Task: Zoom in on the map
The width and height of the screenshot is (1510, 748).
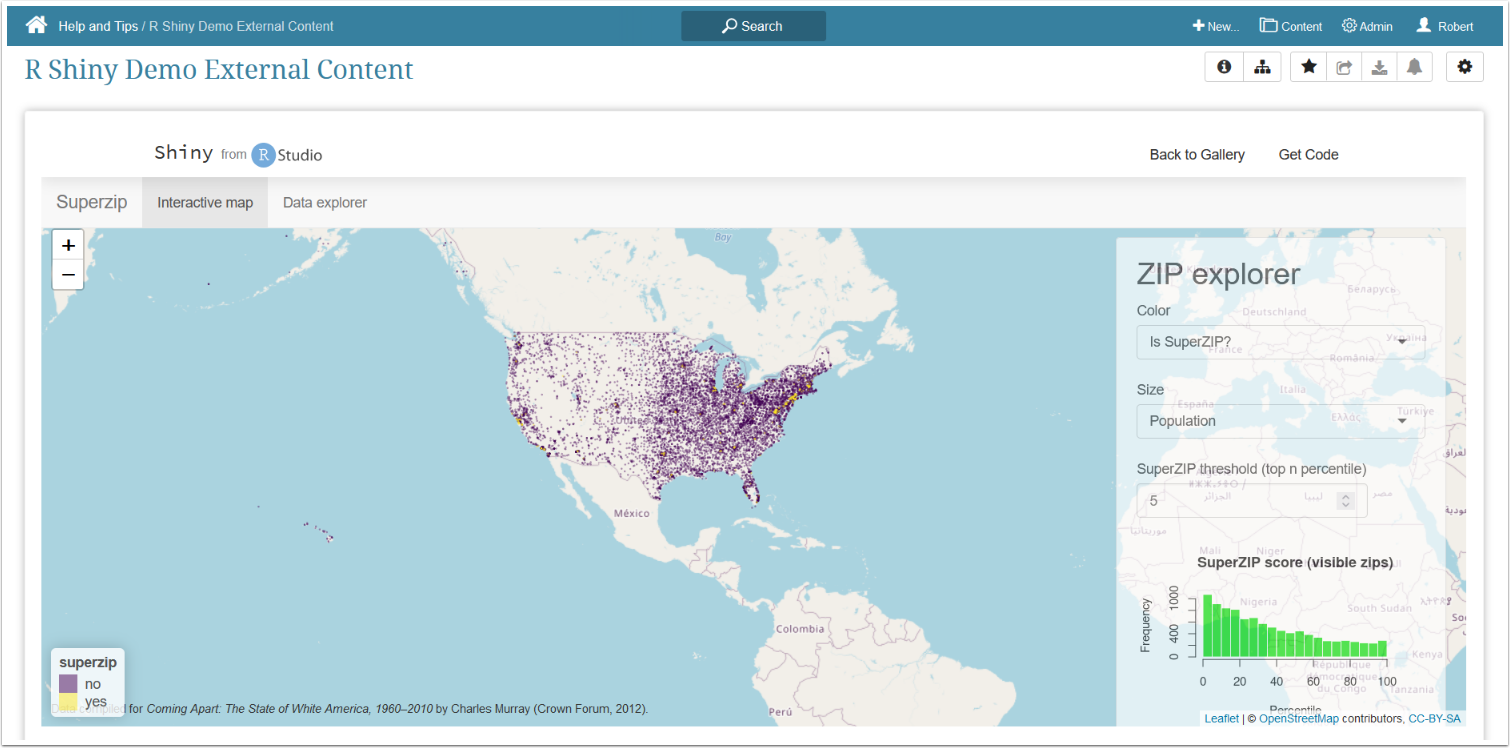Action: click(x=68, y=245)
